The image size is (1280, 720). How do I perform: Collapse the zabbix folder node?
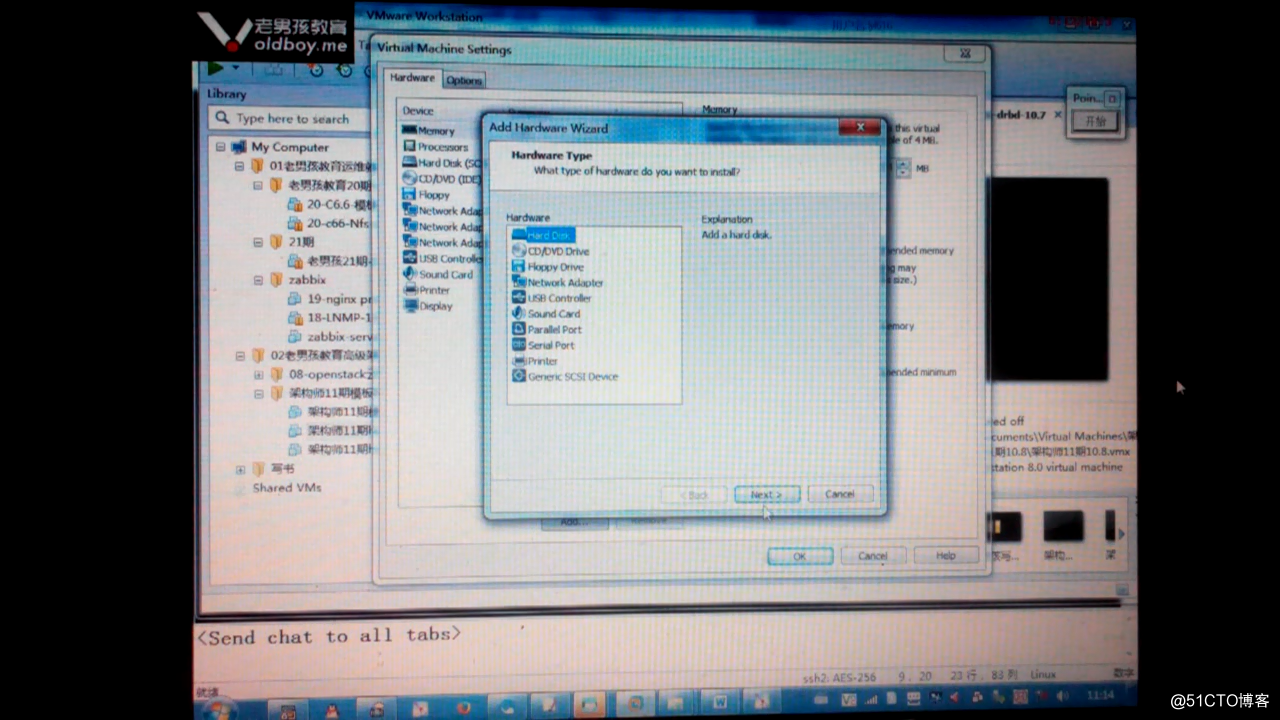259,280
